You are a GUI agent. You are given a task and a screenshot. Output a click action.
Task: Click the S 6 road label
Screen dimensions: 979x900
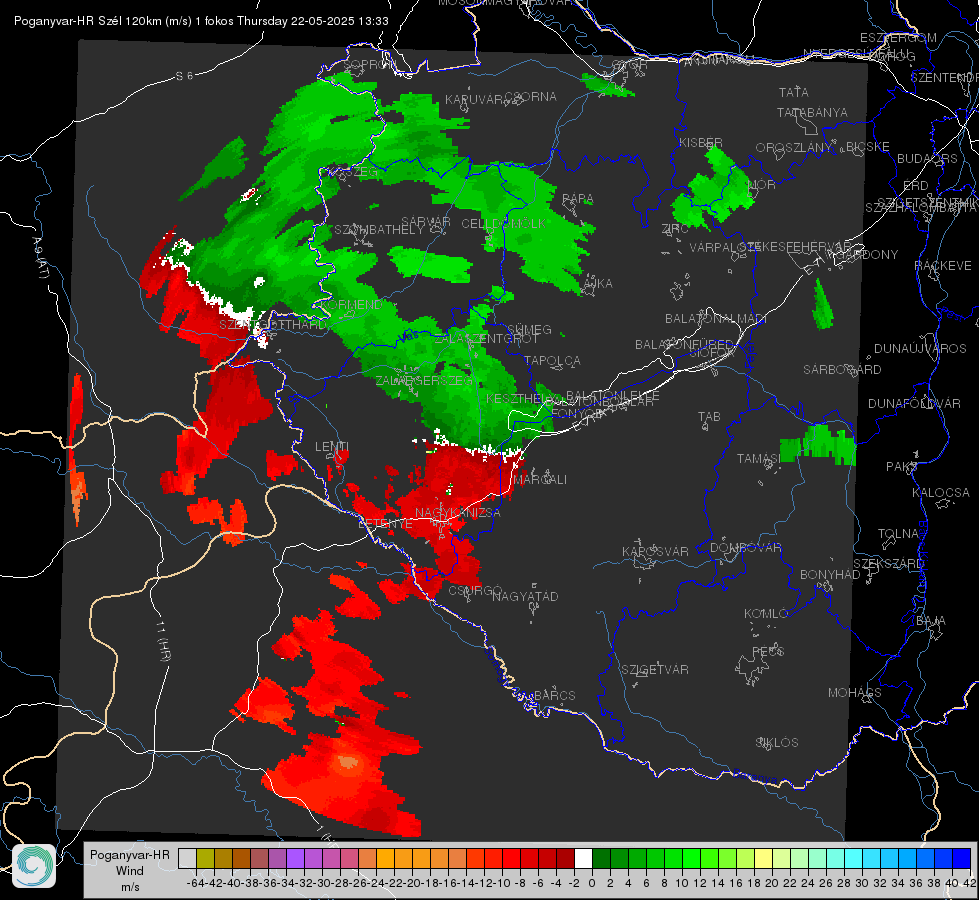pos(184,76)
